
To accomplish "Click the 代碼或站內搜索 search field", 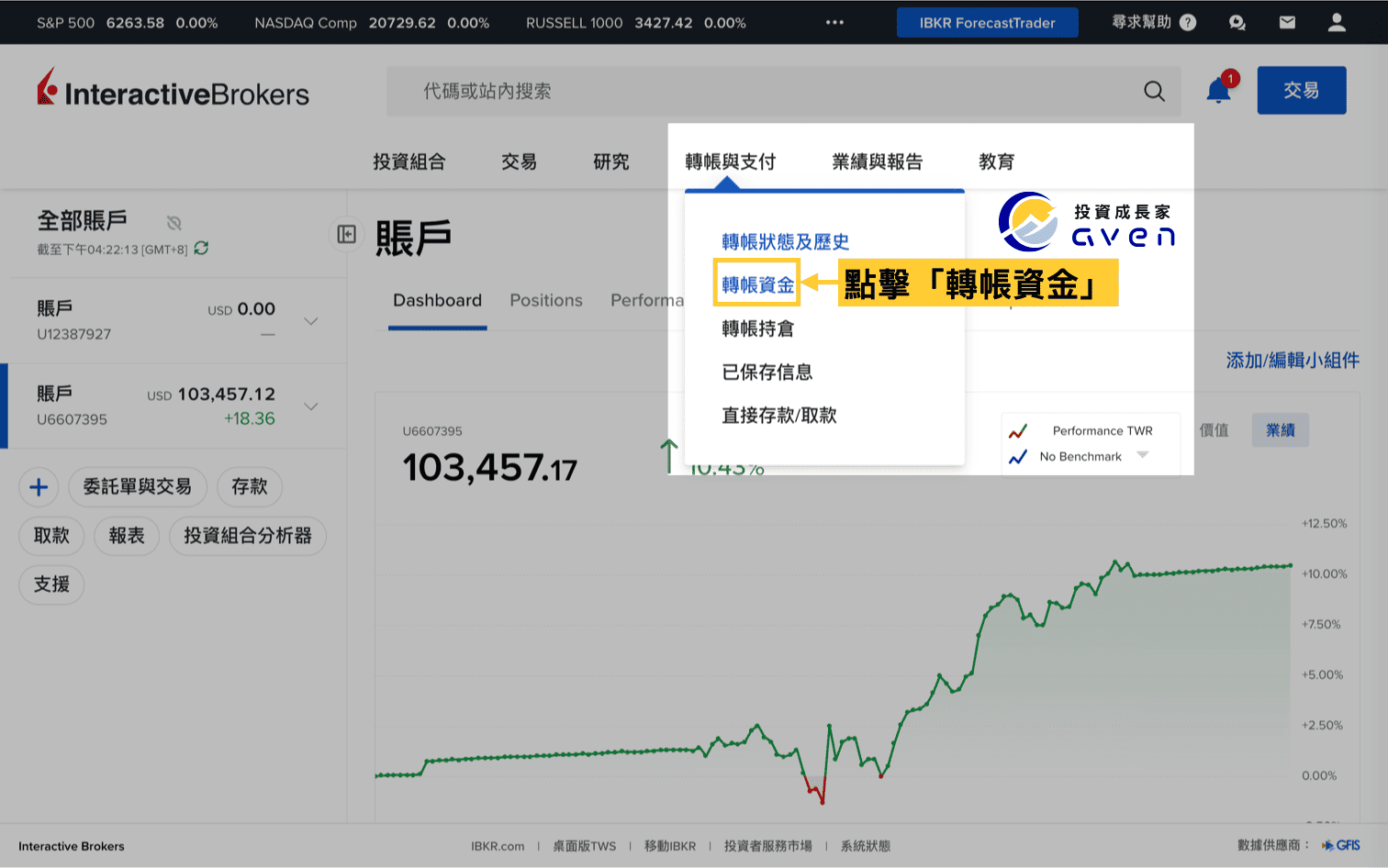I will 784,91.
